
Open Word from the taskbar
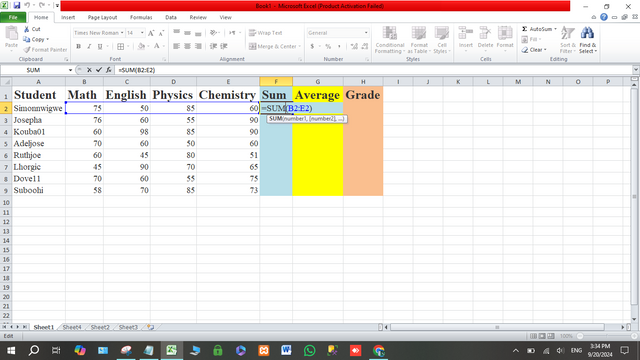[286, 350]
